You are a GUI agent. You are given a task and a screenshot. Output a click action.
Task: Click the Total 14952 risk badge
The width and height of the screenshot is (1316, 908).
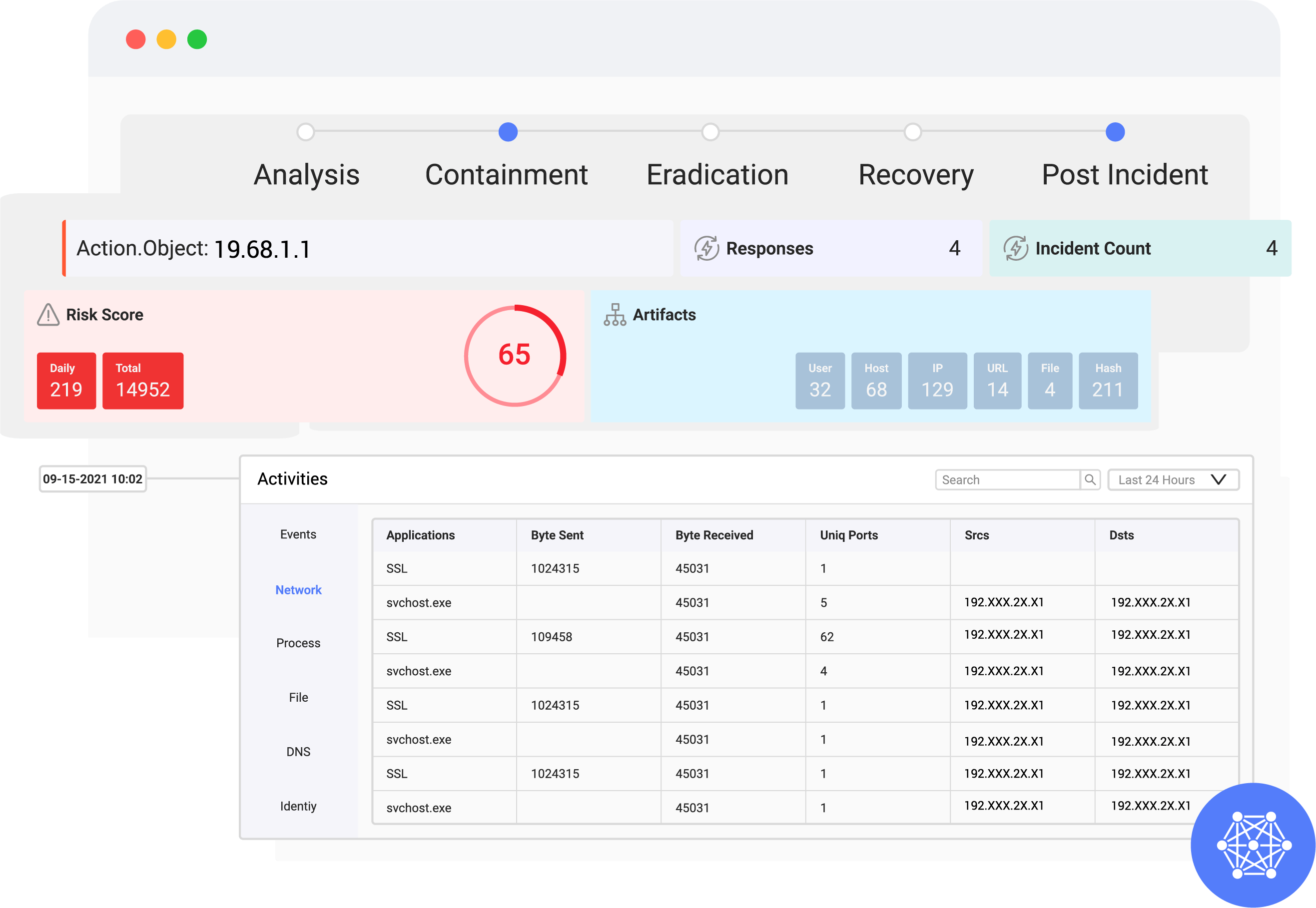click(142, 381)
